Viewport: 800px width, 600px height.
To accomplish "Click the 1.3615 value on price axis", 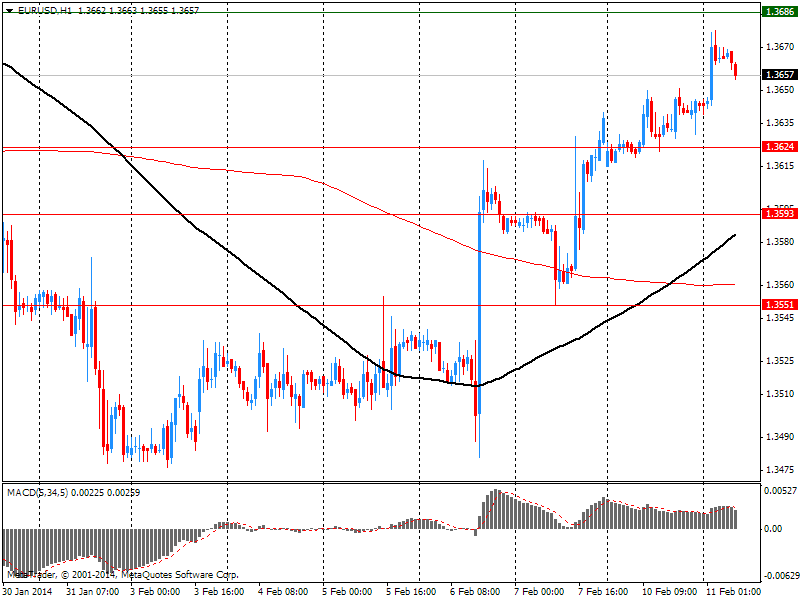I will pos(780,166).
